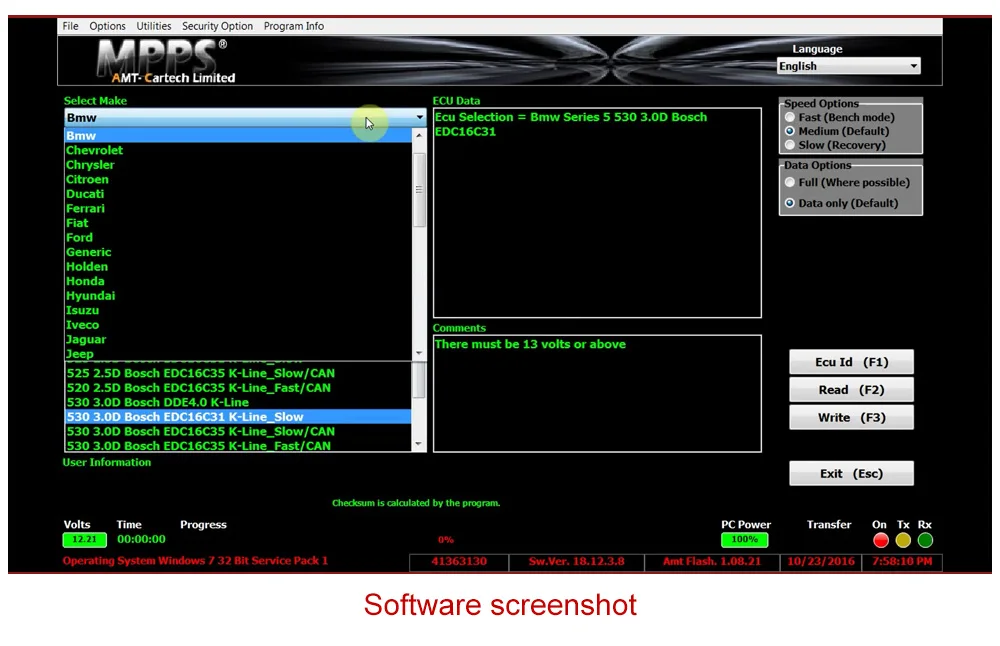This screenshot has width=1000, height=646.
Task: Click the 0% progress value
Action: click(446, 540)
